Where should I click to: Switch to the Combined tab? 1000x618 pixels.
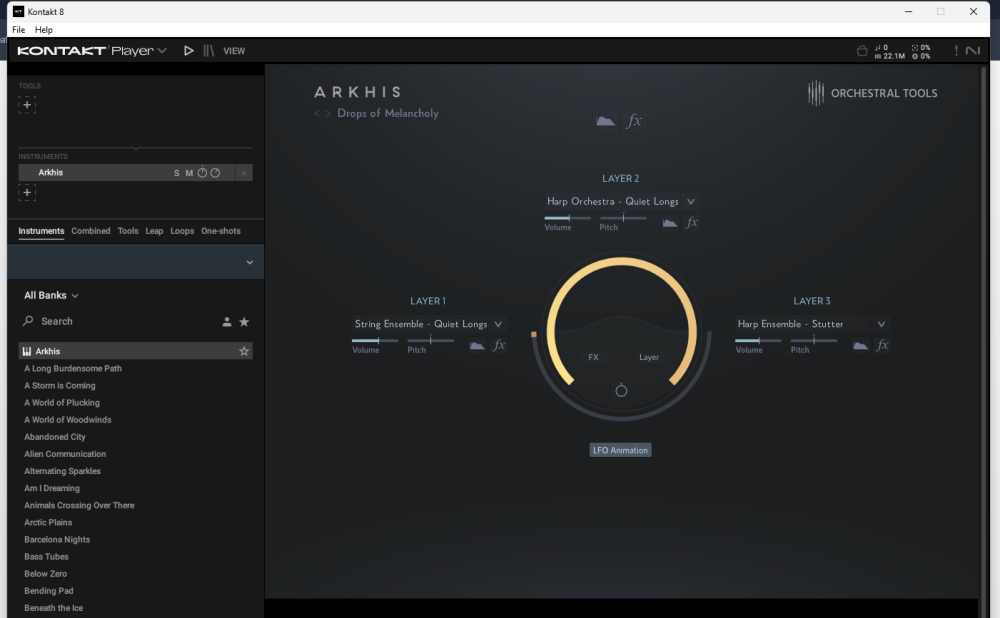pos(91,231)
